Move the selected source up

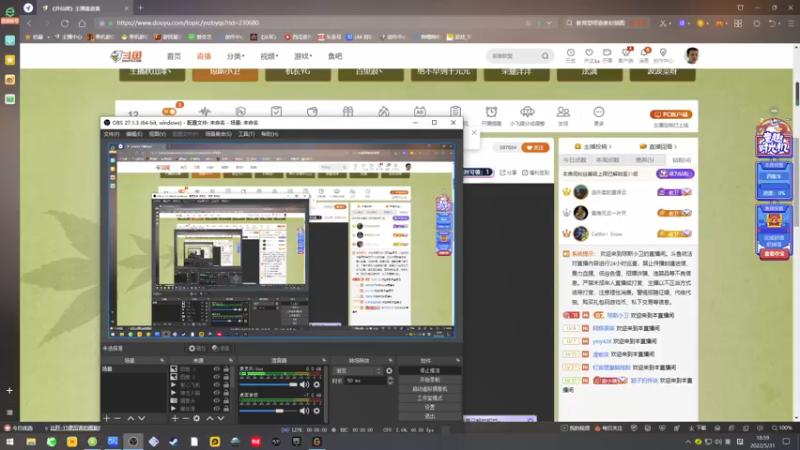pyautogui.click(x=210, y=418)
